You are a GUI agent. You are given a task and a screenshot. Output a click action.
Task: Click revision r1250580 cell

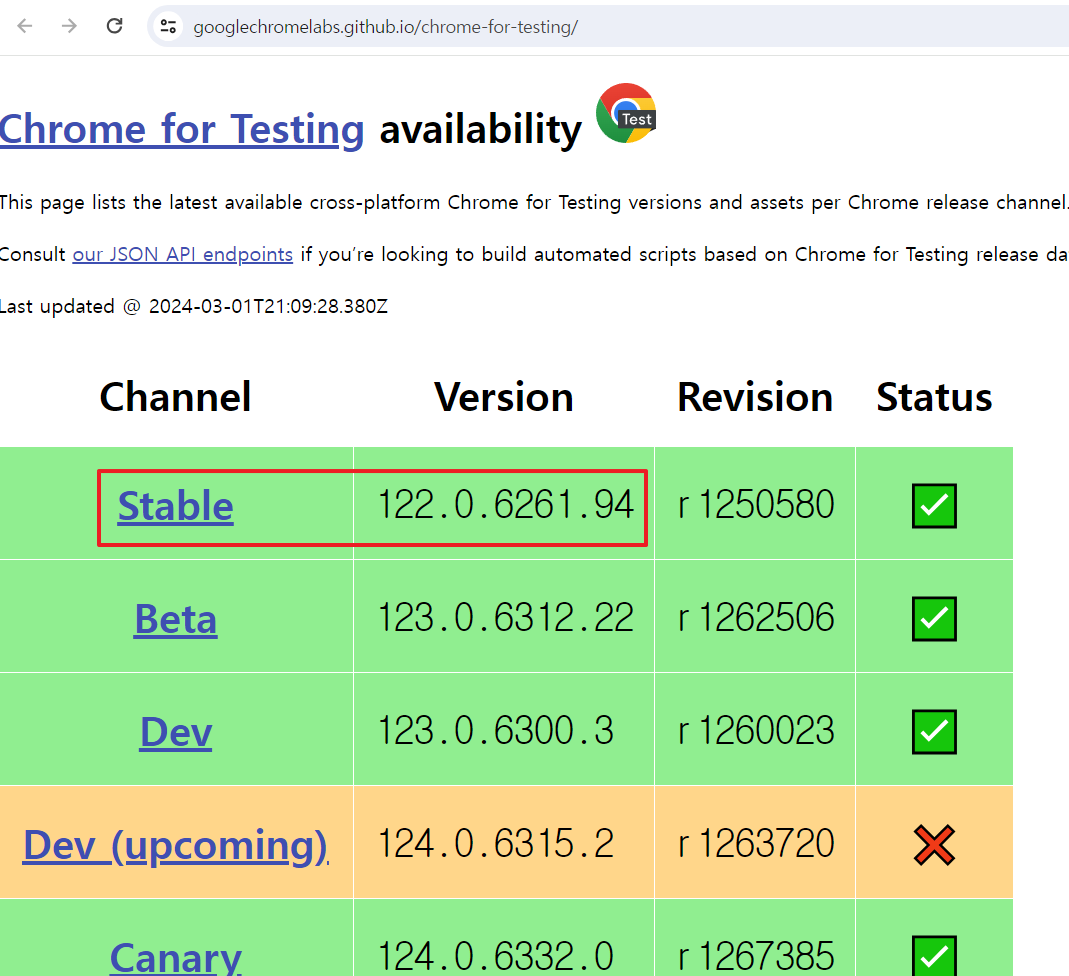tap(755, 505)
